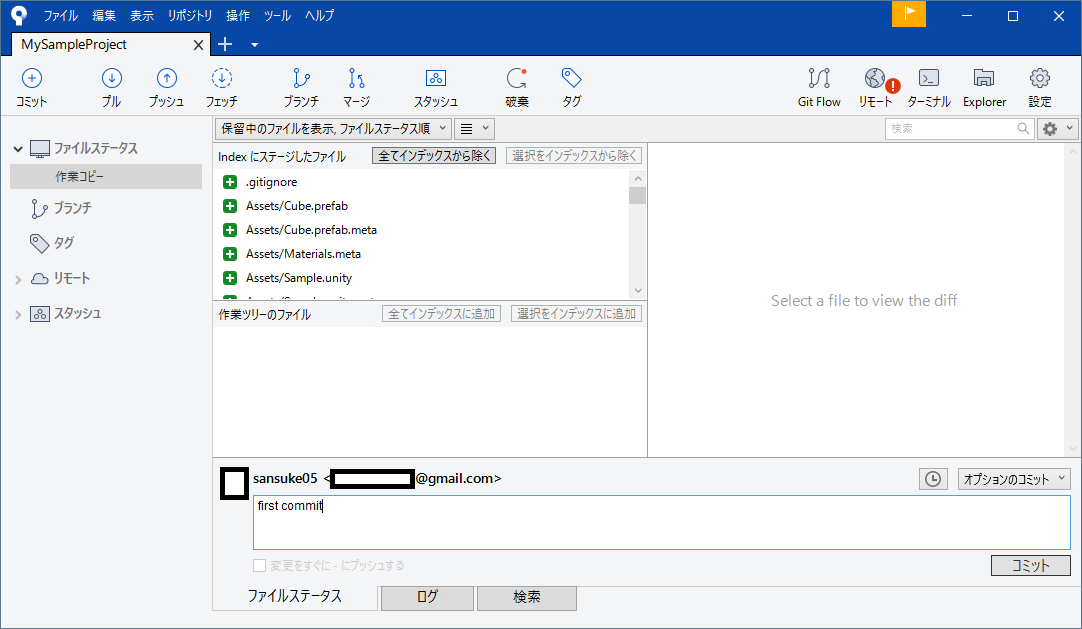Click the プッシュ (Push) icon
The width and height of the screenshot is (1082, 629).
[x=166, y=86]
